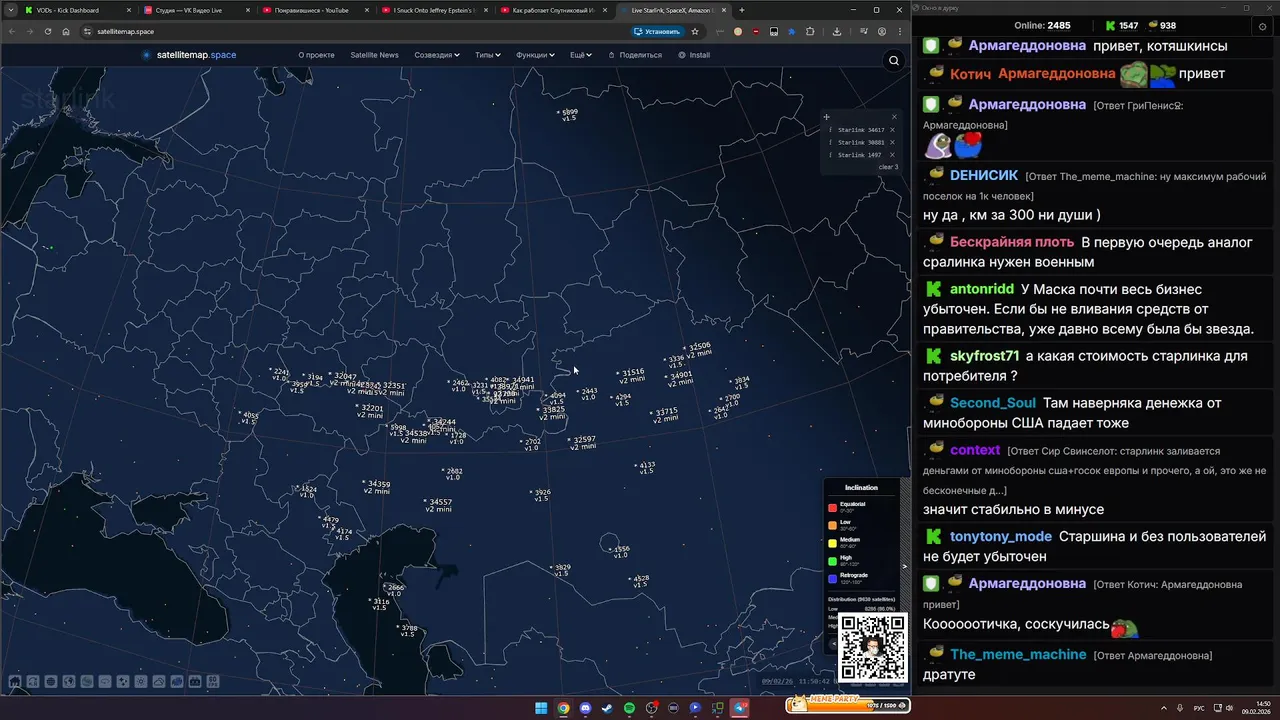
Task: Toggle the clouds layer icon
Action: click(x=159, y=682)
